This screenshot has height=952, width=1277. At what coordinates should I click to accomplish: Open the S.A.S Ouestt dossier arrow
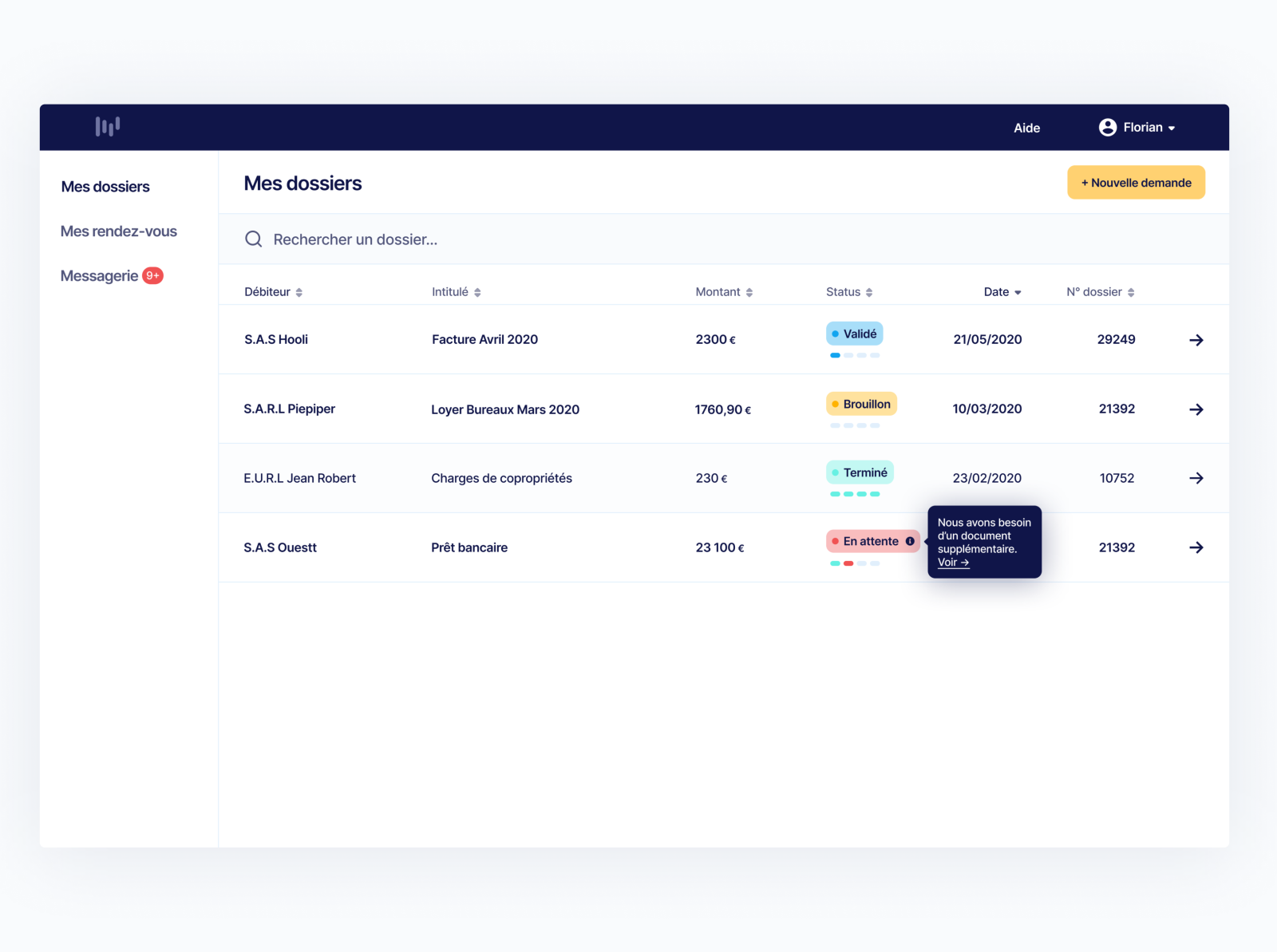1196,547
